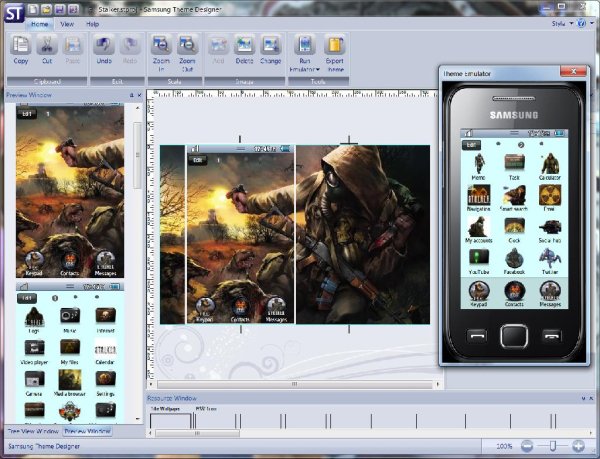Zoom In on the canvas
This screenshot has height=459, width=600.
click(x=161, y=45)
